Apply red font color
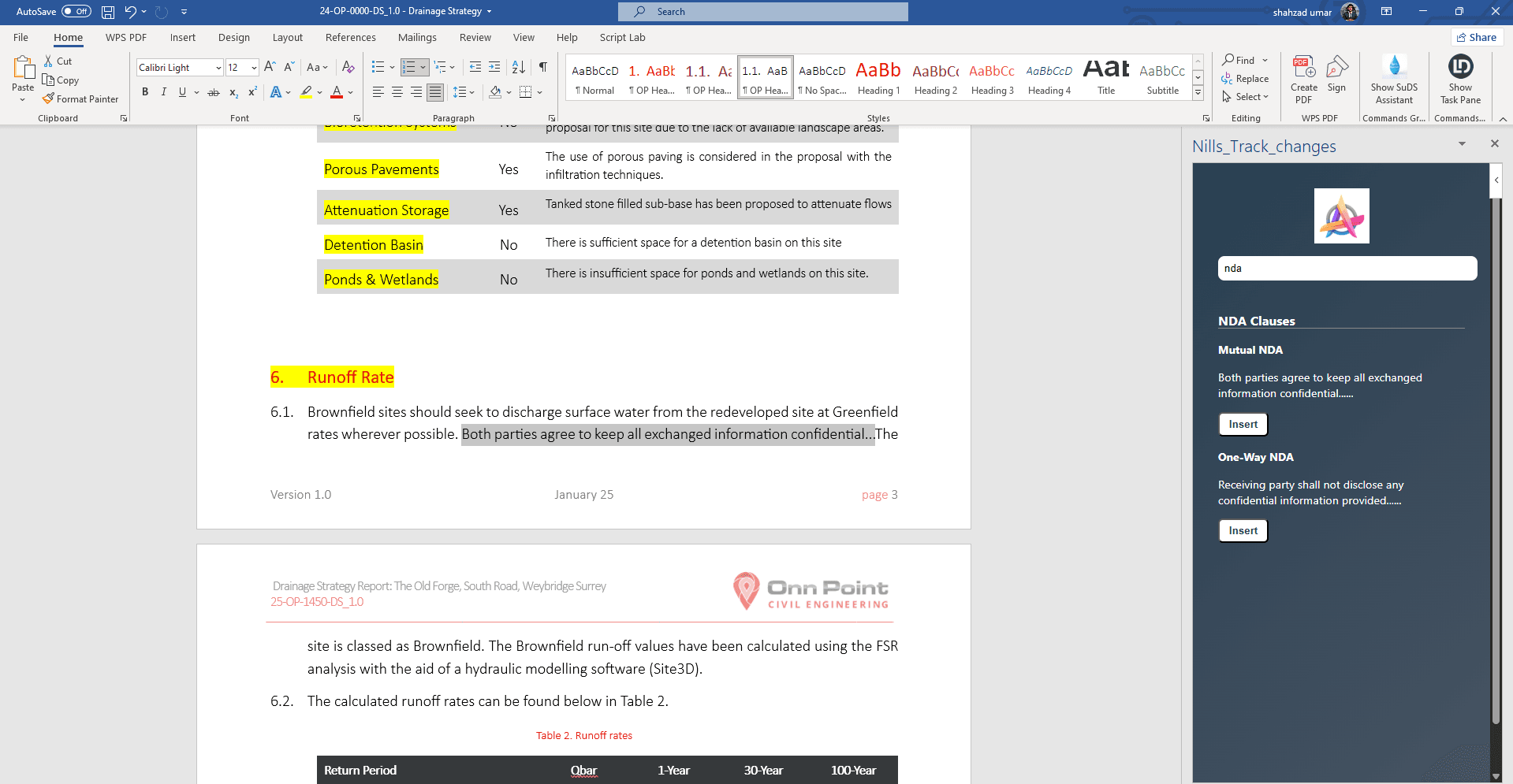Image resolution: width=1513 pixels, height=784 pixels. pyautogui.click(x=337, y=92)
